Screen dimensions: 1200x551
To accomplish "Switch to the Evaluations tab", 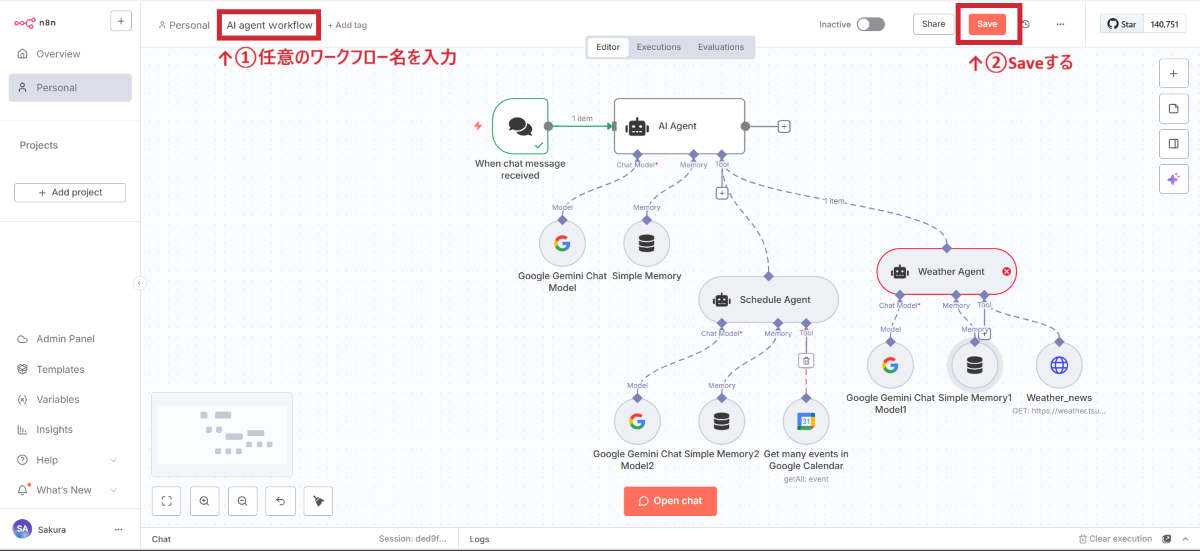I will point(721,47).
